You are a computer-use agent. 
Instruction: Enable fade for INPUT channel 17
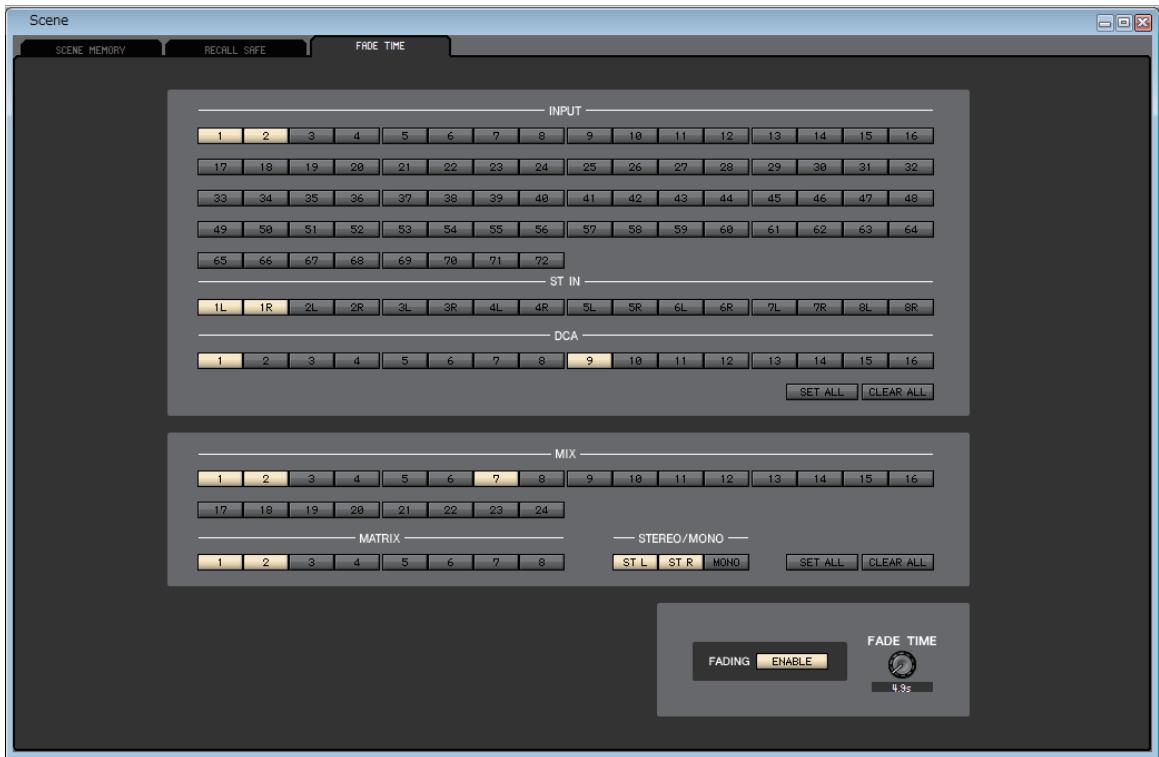220,167
